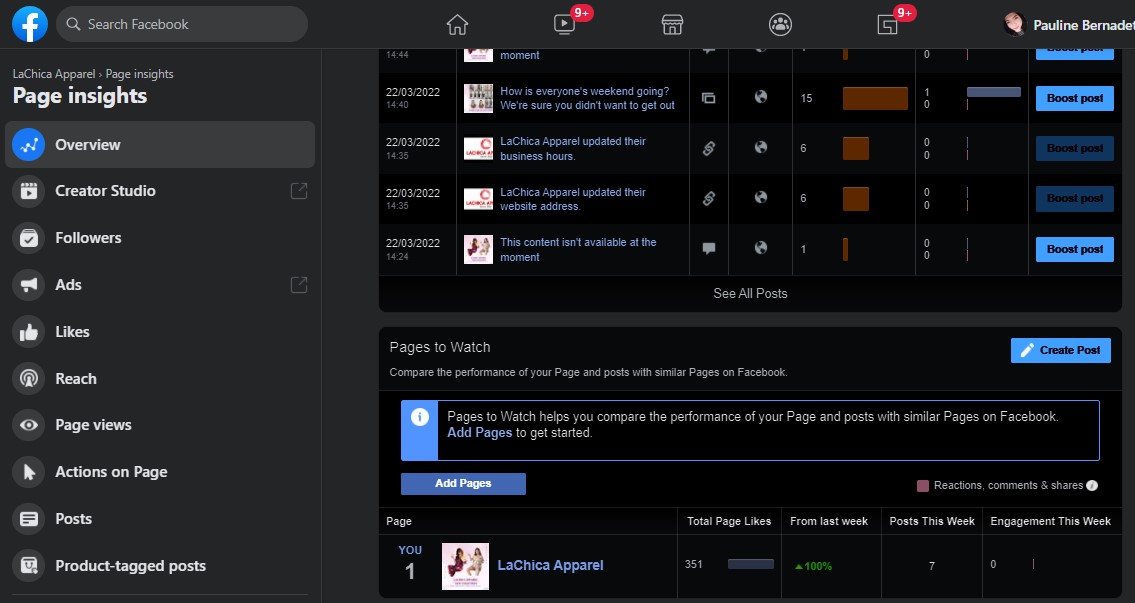This screenshot has height=603, width=1135.
Task: Click the Likes thumbs-up icon
Action: point(29,332)
